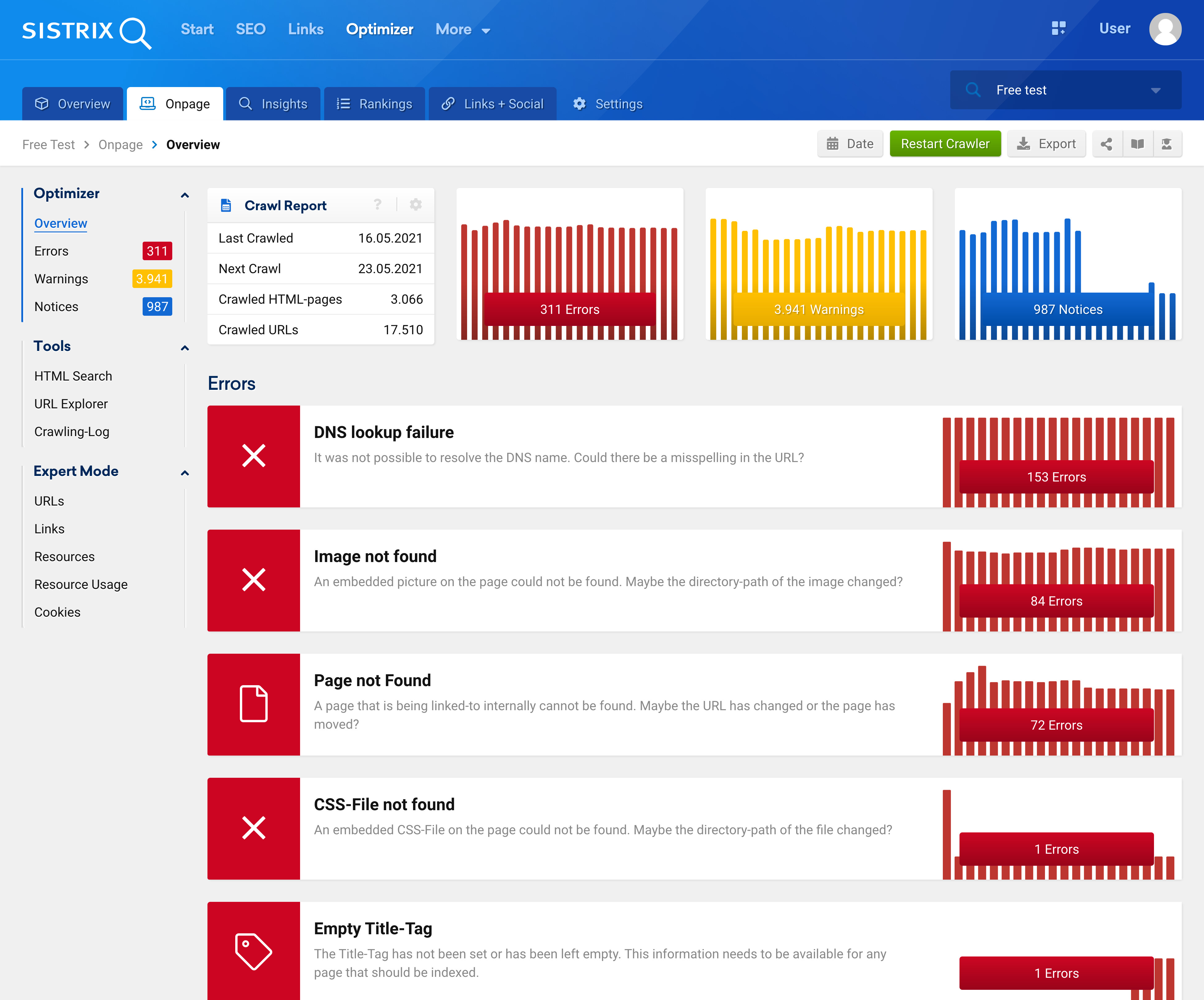The height and width of the screenshot is (1000, 1204).
Task: Click the 72 Errors button
Action: (x=1056, y=725)
